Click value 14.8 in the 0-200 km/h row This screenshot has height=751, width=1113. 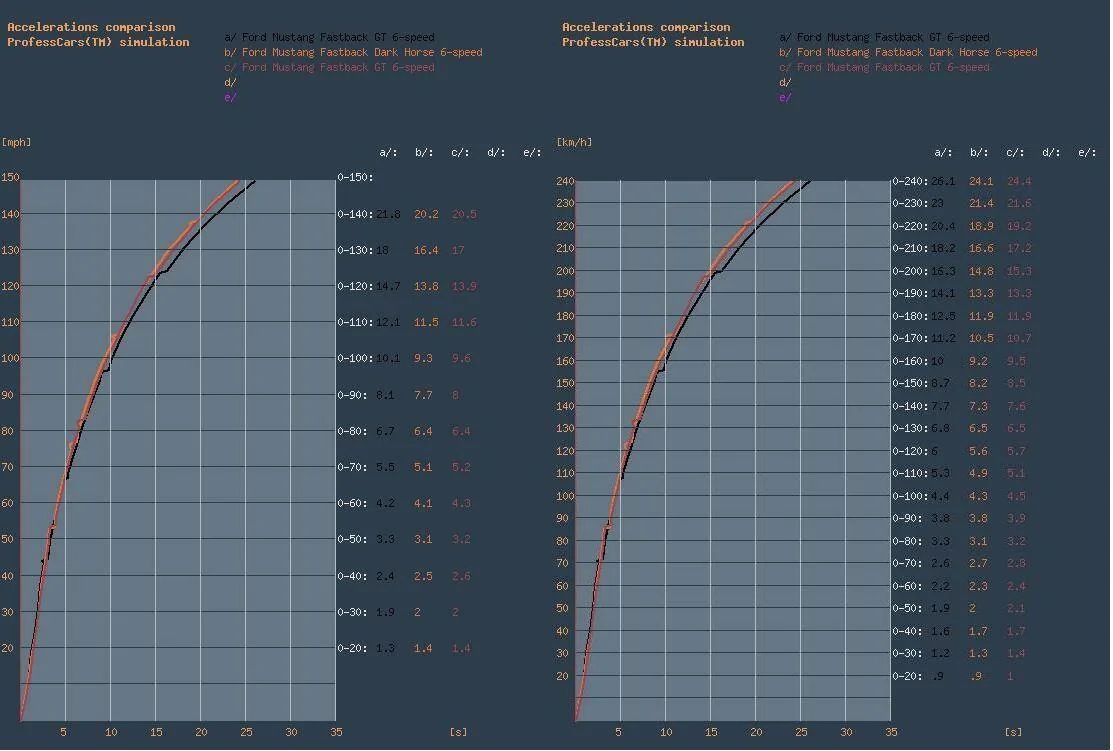coord(981,271)
